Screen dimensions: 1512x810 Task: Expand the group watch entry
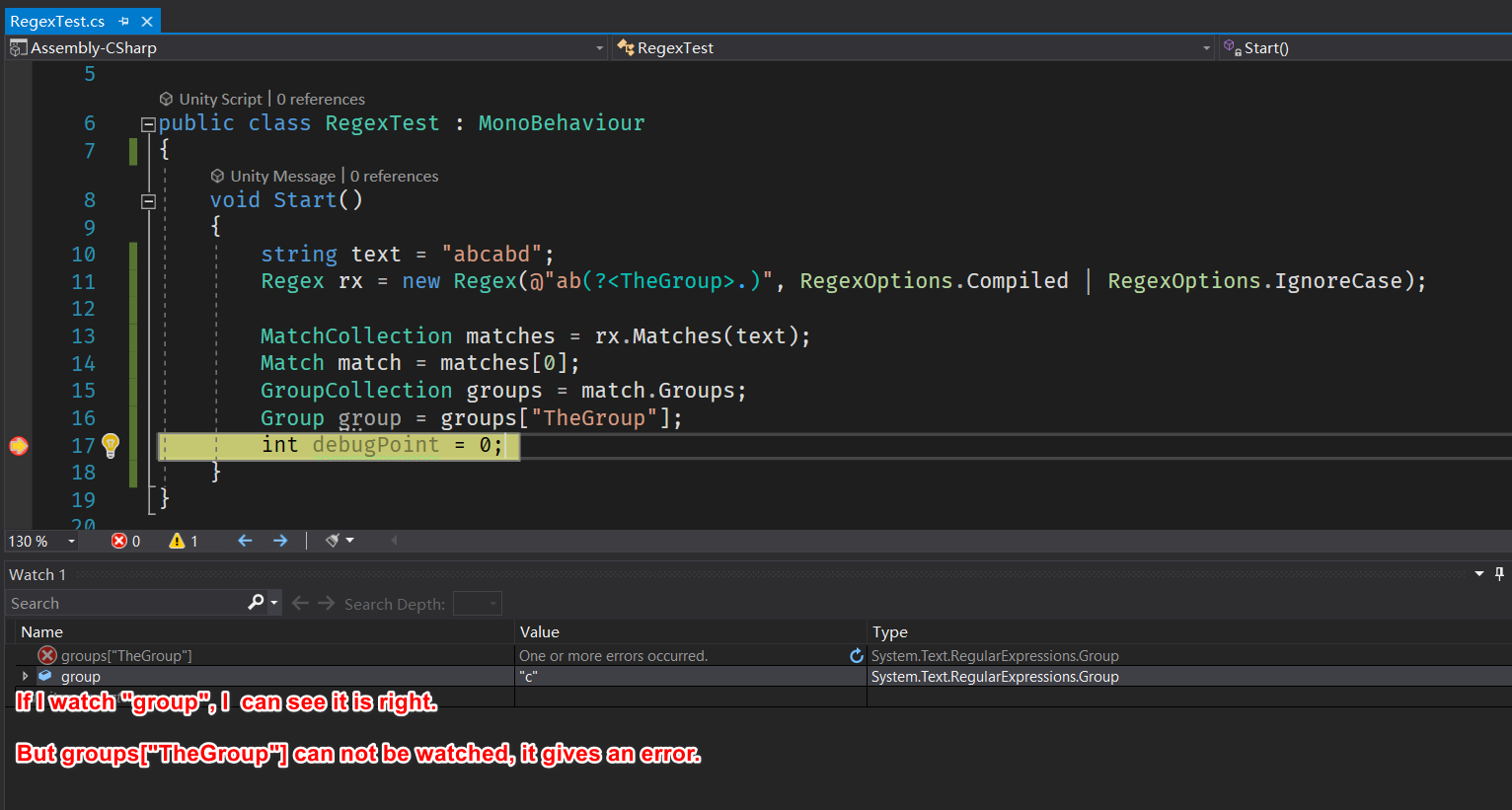coord(25,676)
